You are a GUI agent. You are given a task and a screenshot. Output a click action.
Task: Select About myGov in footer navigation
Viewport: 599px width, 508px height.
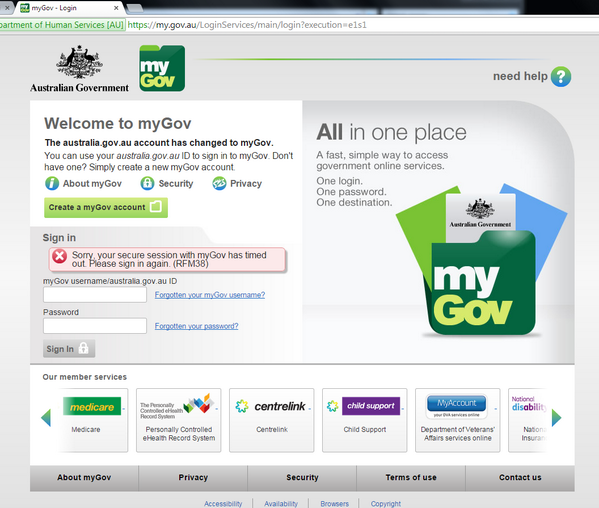pos(84,477)
